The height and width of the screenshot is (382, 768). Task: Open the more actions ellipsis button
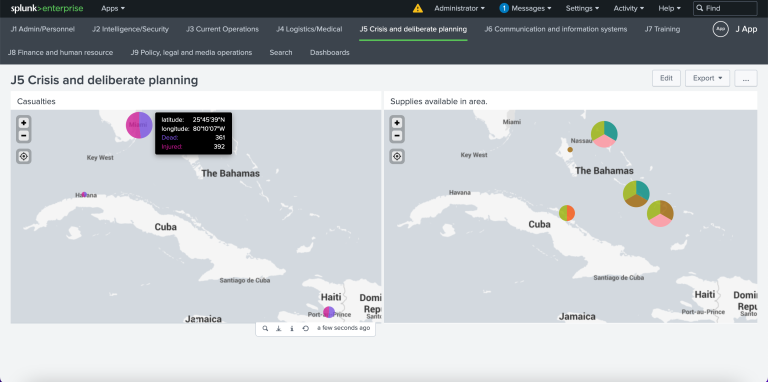click(x=745, y=78)
